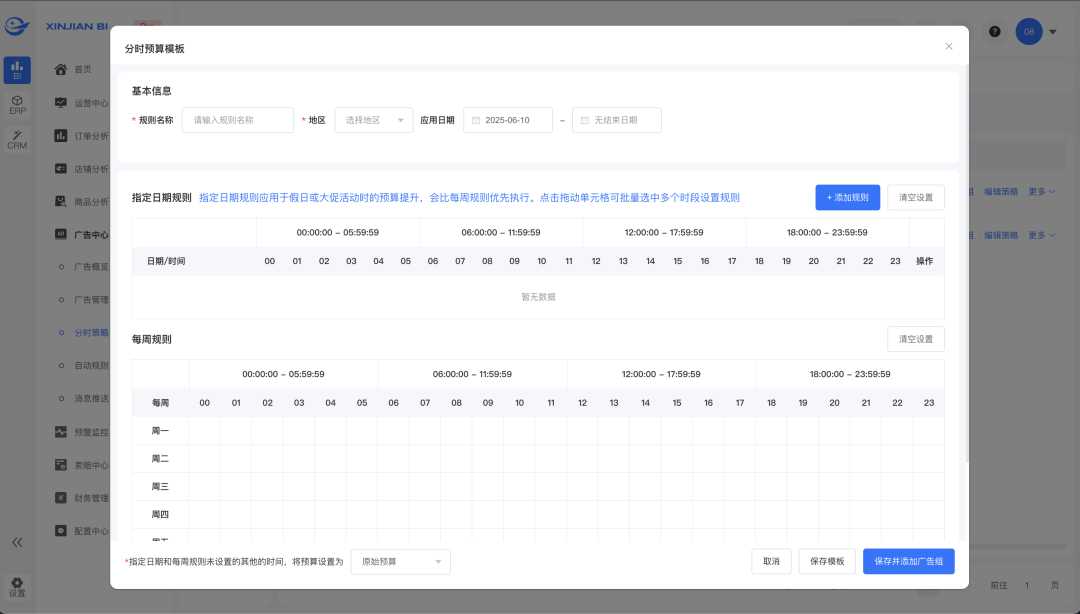Click the 日期/时间 column header
1080x614 pixels.
166,261
